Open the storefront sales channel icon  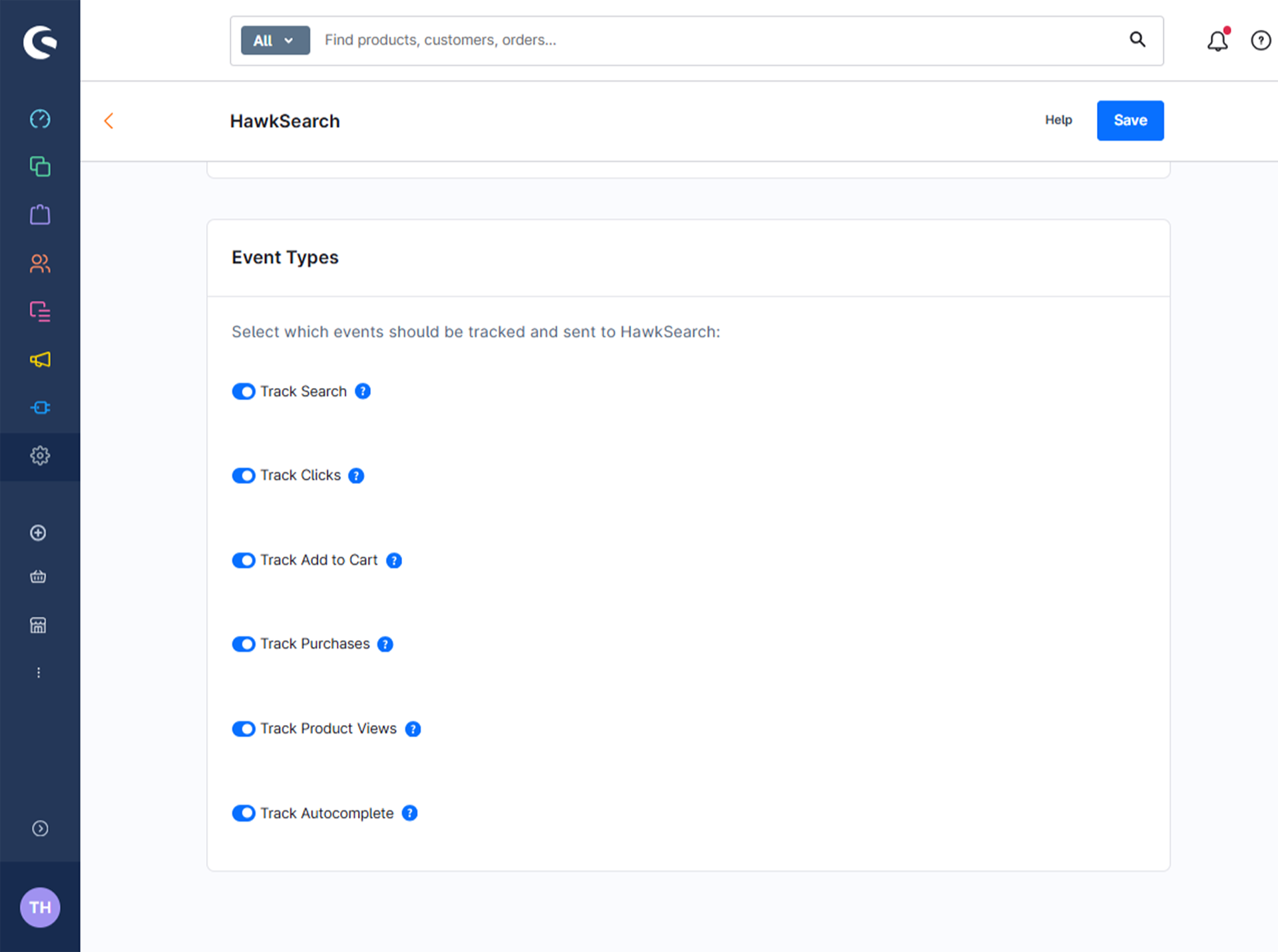coord(38,625)
